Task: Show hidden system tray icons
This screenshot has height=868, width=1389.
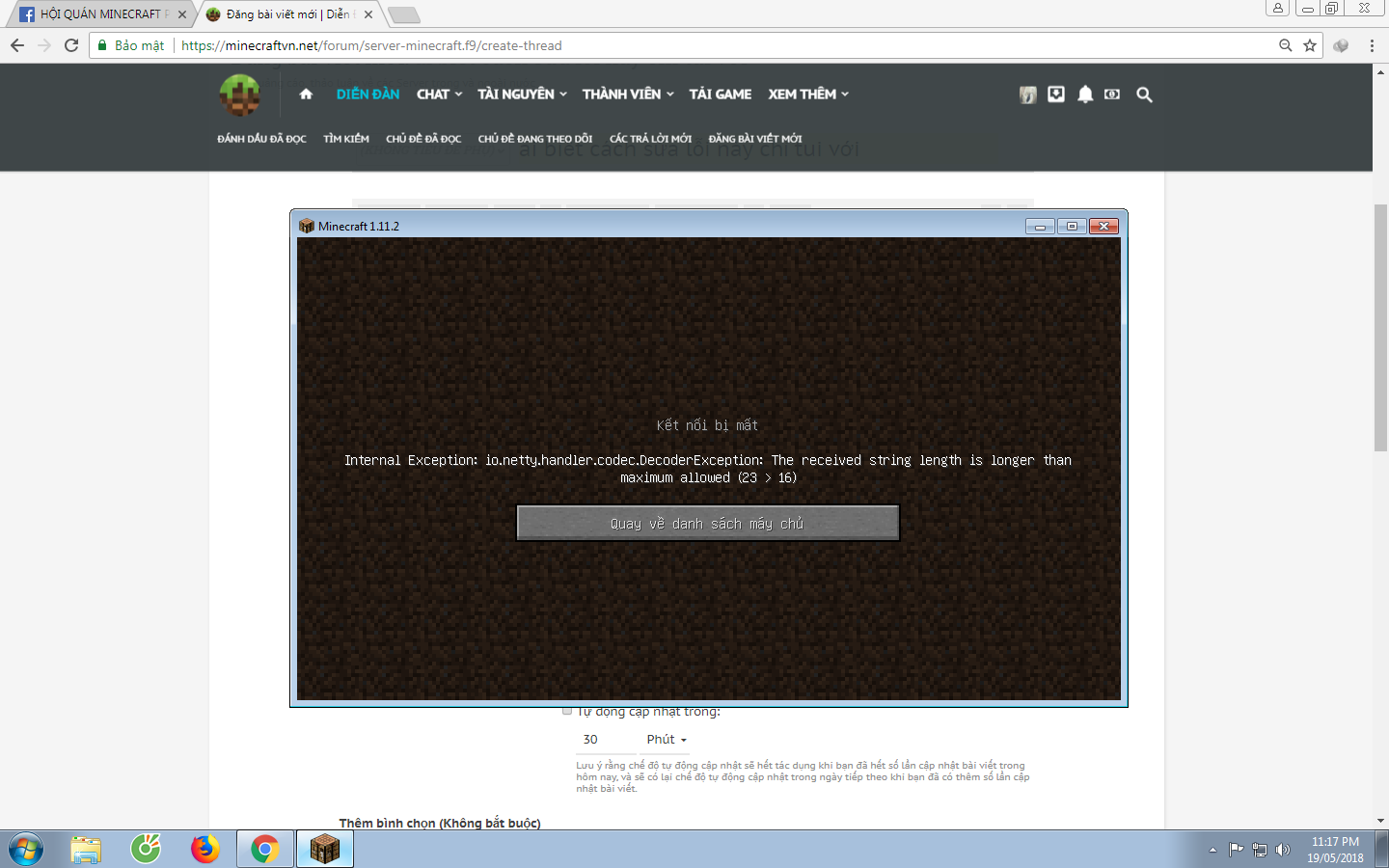Action: pos(1212,850)
